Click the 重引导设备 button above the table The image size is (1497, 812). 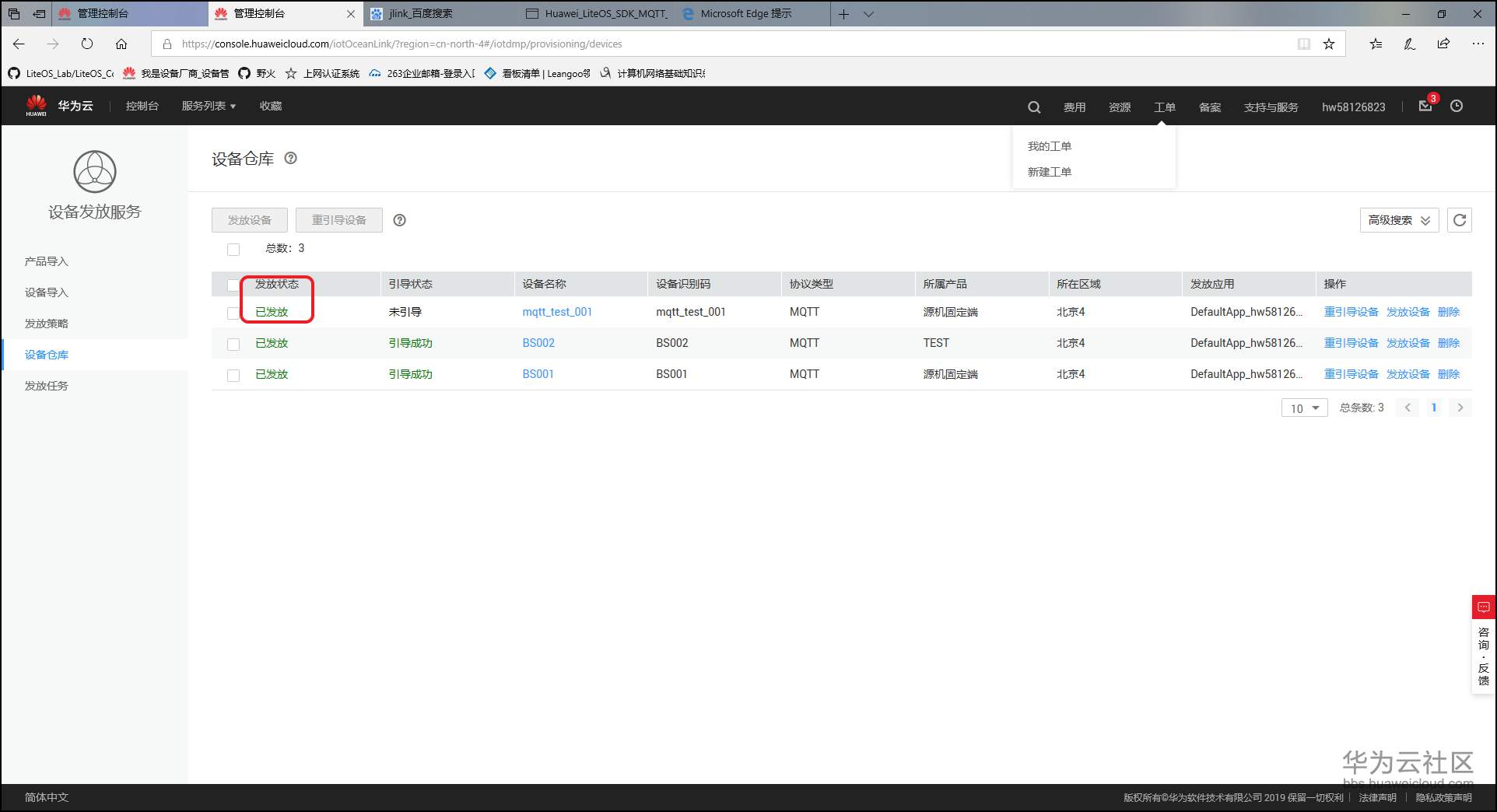[339, 220]
